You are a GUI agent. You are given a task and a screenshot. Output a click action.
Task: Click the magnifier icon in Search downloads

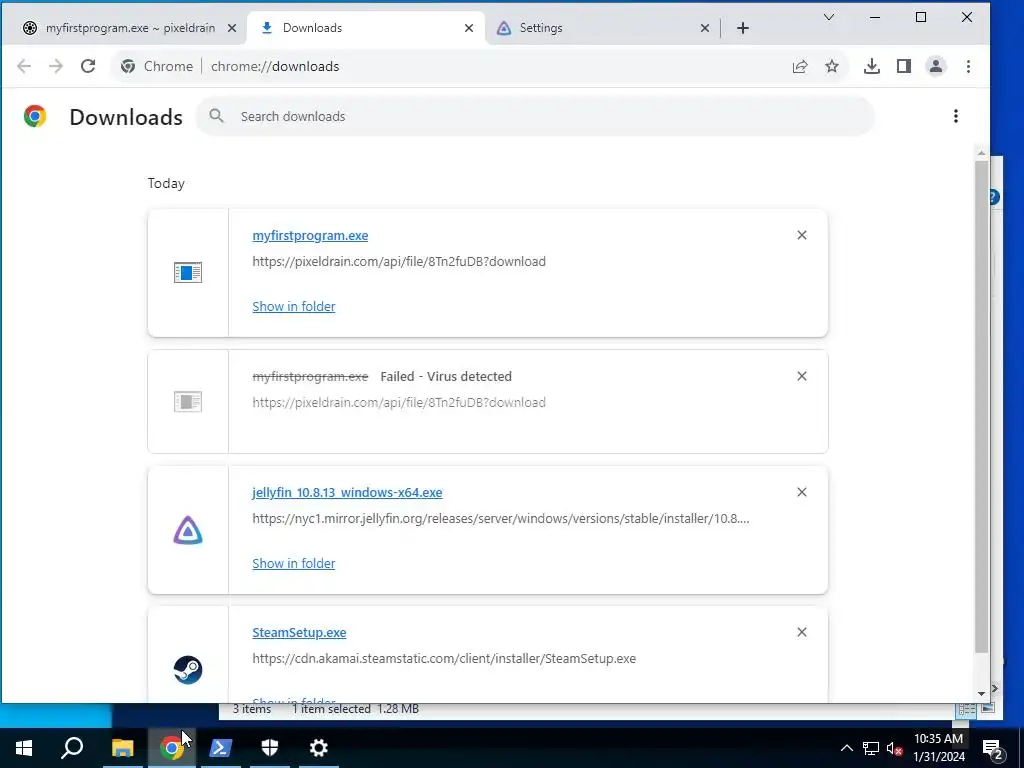(216, 116)
